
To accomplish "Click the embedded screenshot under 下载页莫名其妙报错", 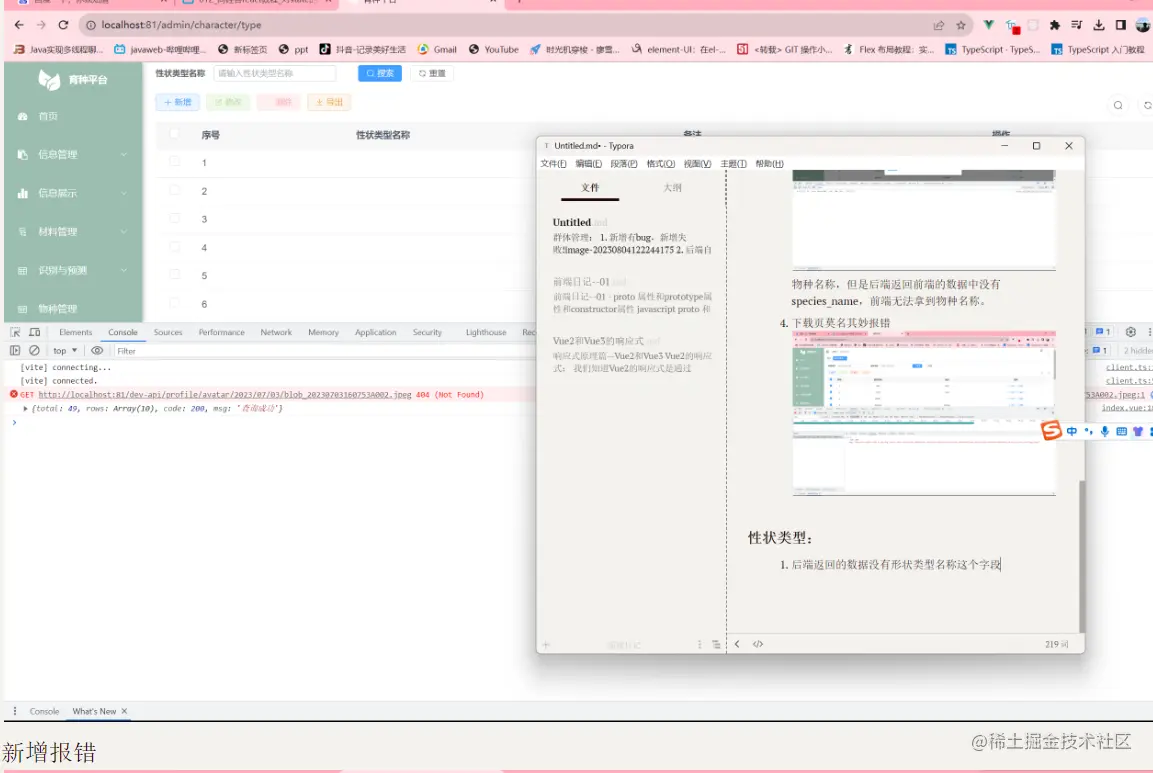I will tap(924, 413).
